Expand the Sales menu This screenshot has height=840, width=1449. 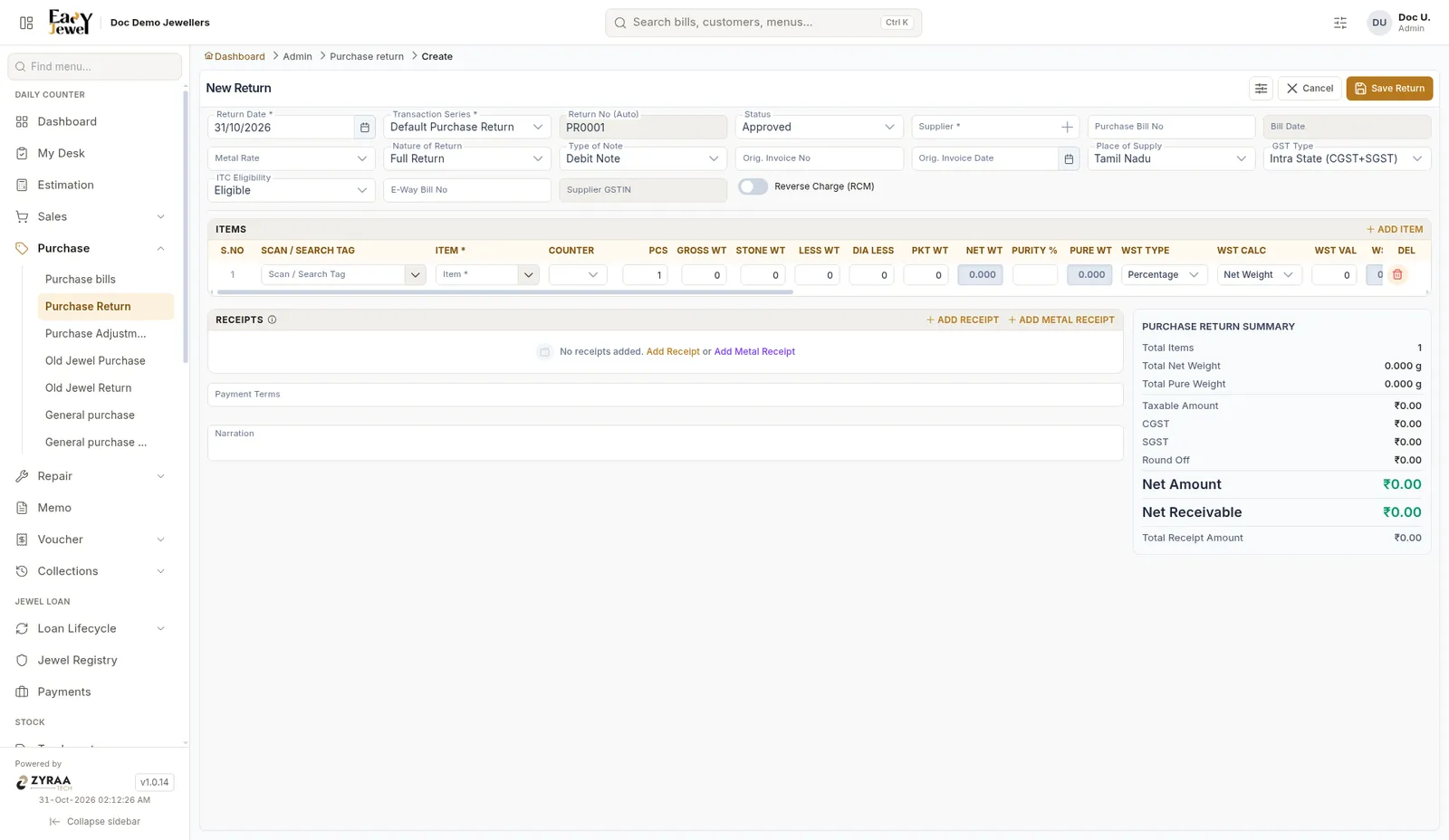pos(95,216)
